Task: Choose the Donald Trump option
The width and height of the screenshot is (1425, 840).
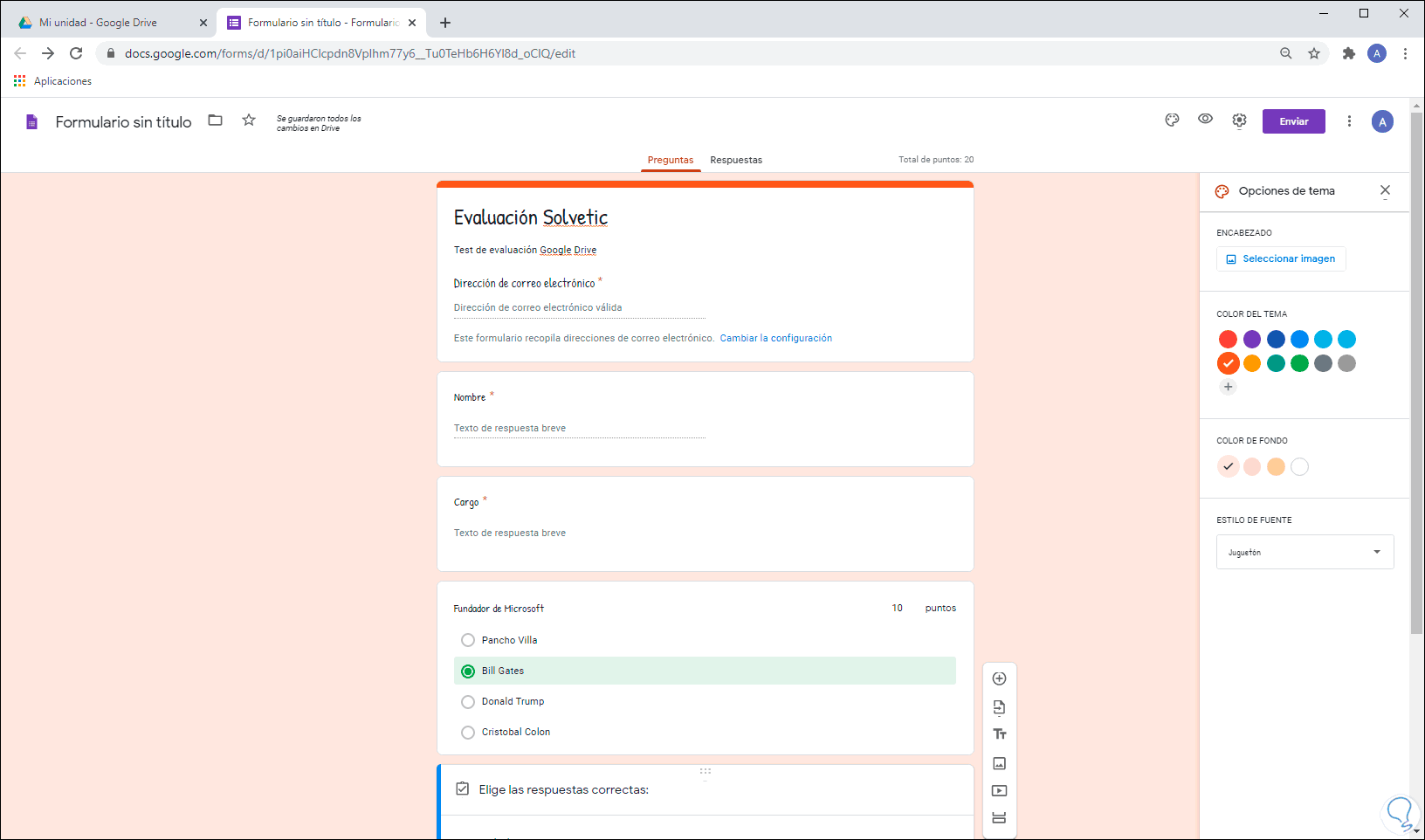Action: coord(468,702)
